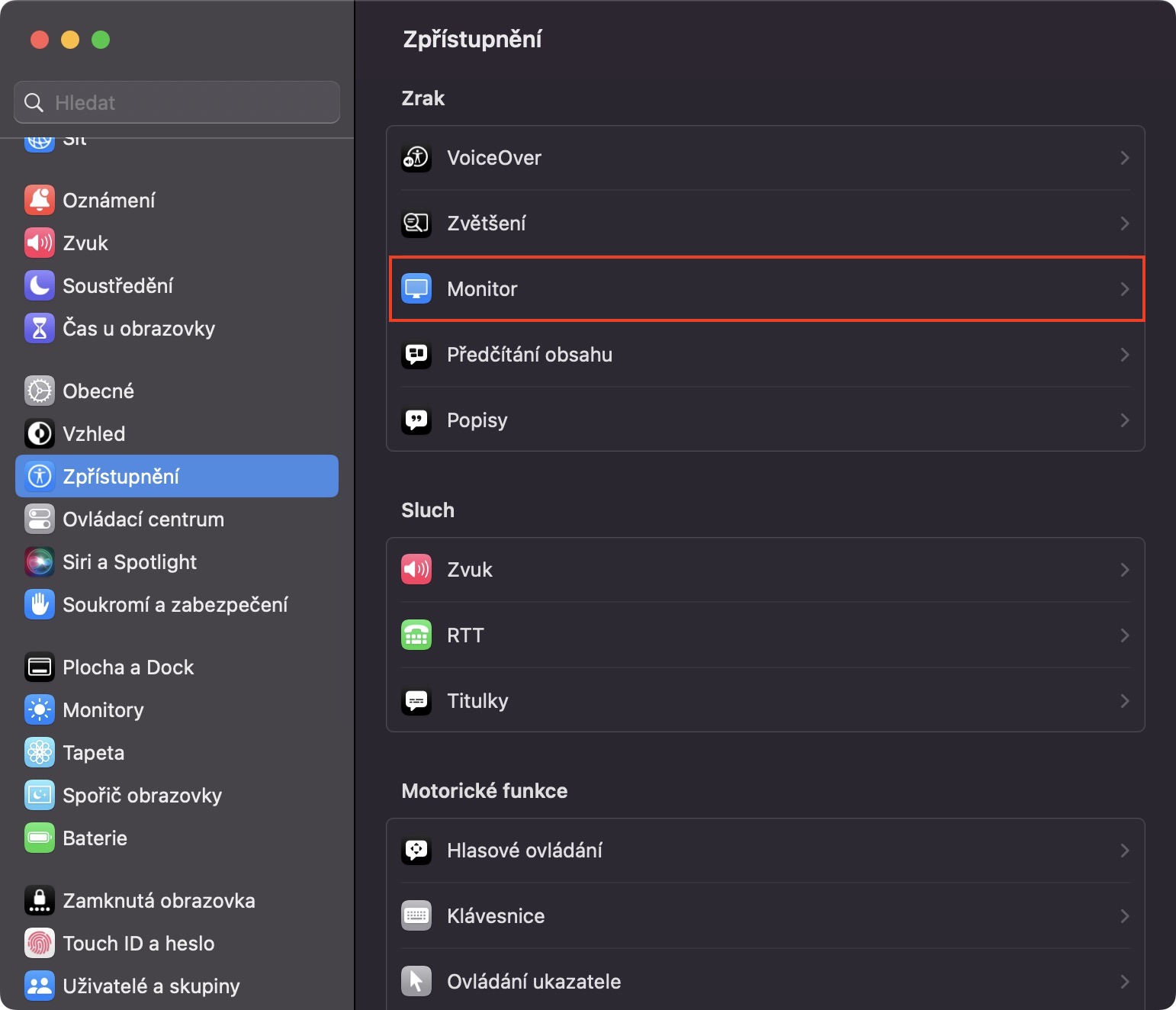Image resolution: width=1176 pixels, height=1010 pixels.
Task: Select Soukromí a zabezpečení in sidebar
Action: (175, 605)
